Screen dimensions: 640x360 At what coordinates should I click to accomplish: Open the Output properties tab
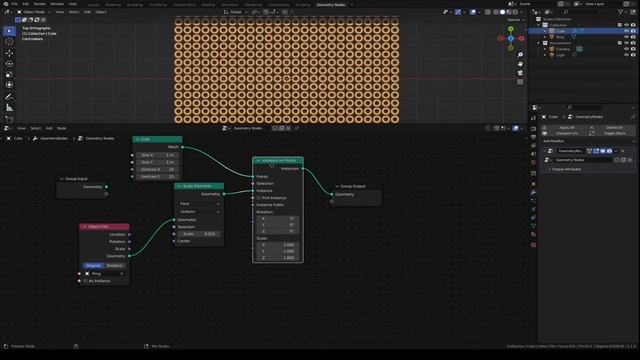(x=533, y=137)
